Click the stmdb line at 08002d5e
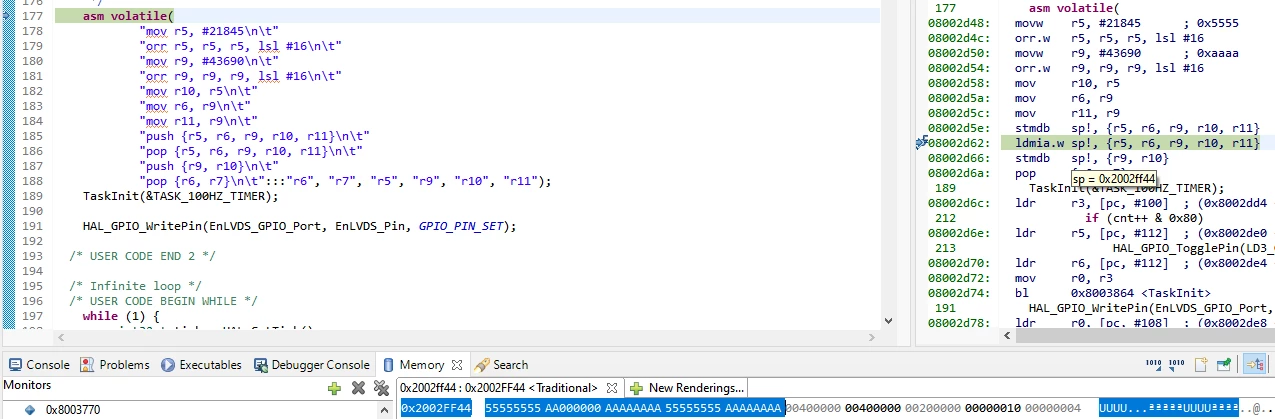This screenshot has width=1275, height=419. (1093, 128)
